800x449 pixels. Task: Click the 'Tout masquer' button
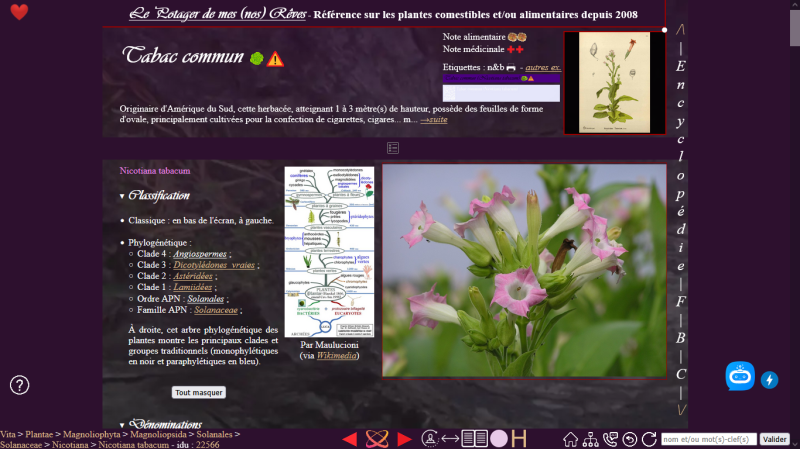pos(198,392)
